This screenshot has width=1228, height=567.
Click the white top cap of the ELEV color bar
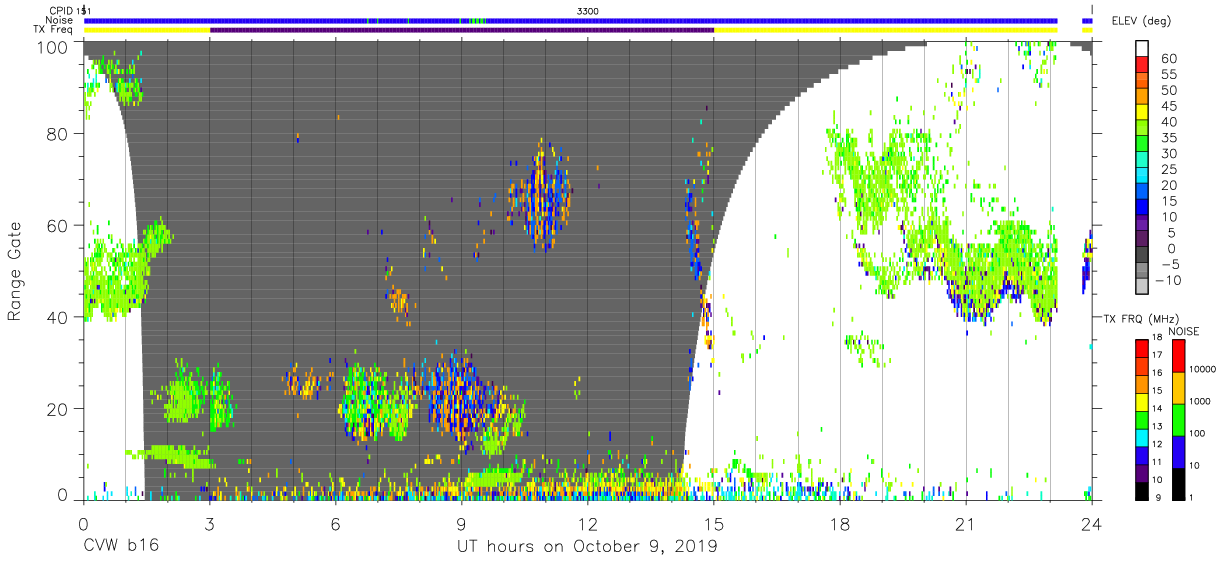(x=1142, y=49)
